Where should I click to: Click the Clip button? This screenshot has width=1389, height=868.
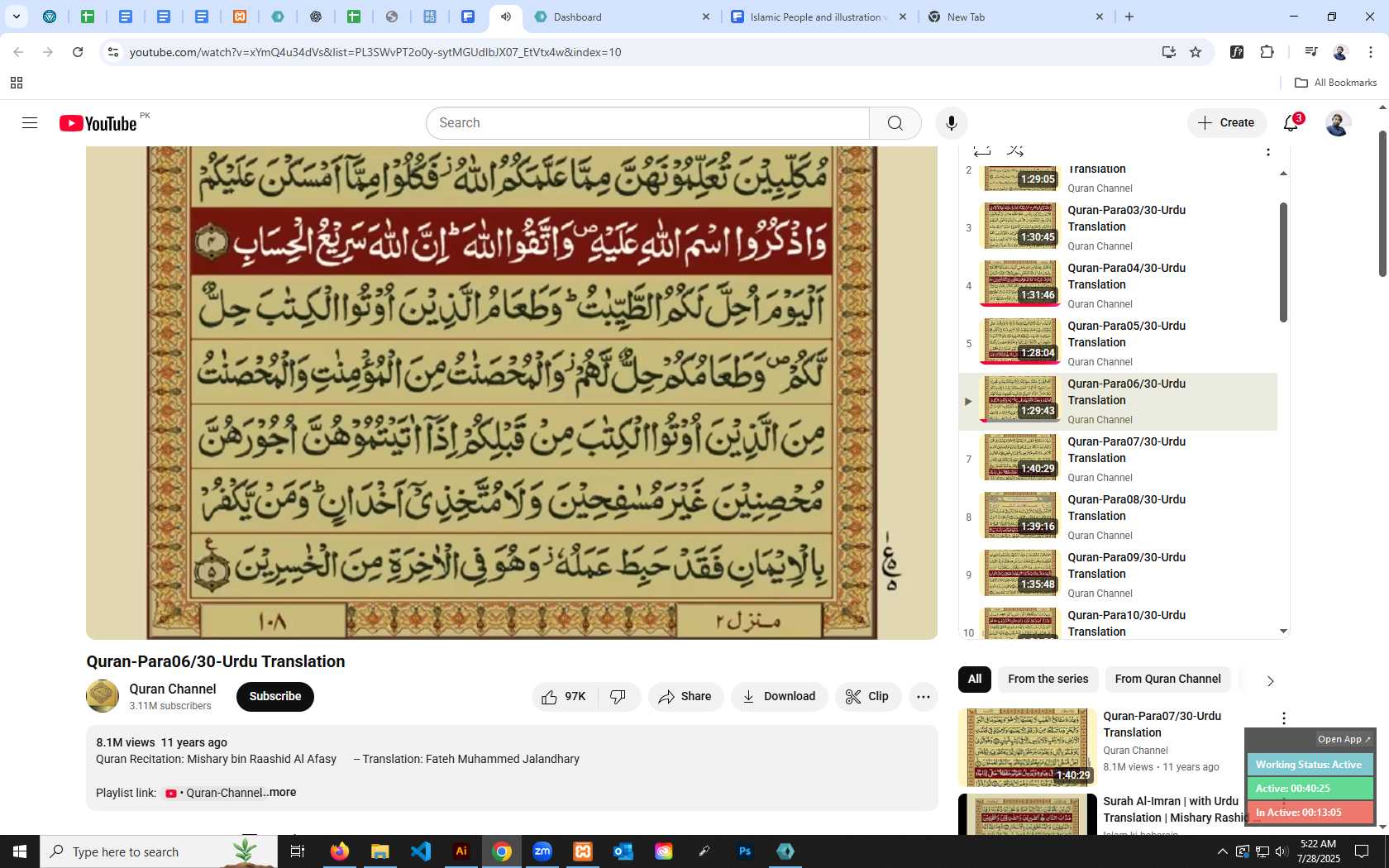[x=867, y=697]
